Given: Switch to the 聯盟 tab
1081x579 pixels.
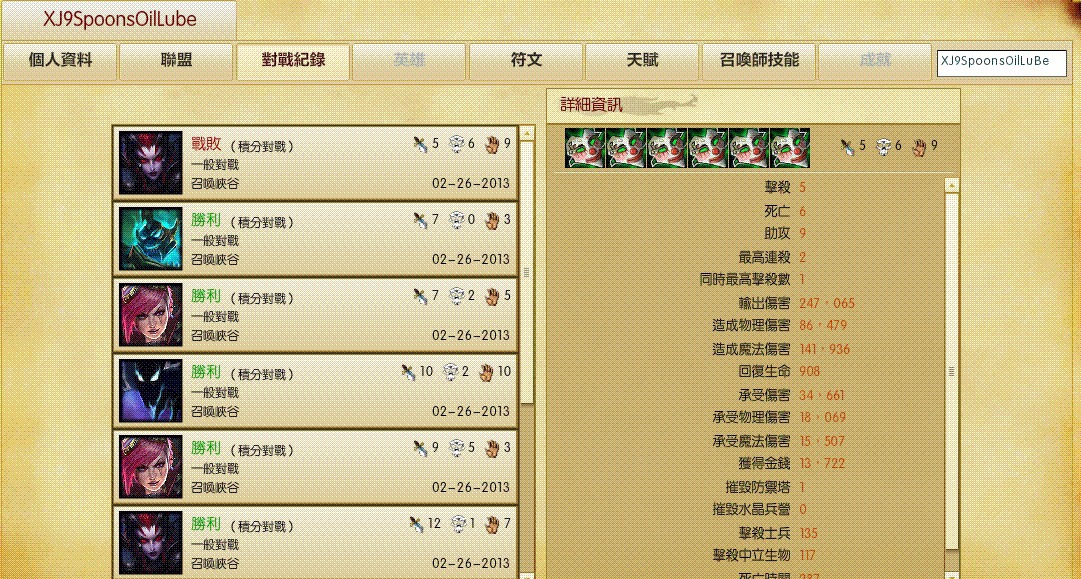Looking at the screenshot, I should click(176, 61).
